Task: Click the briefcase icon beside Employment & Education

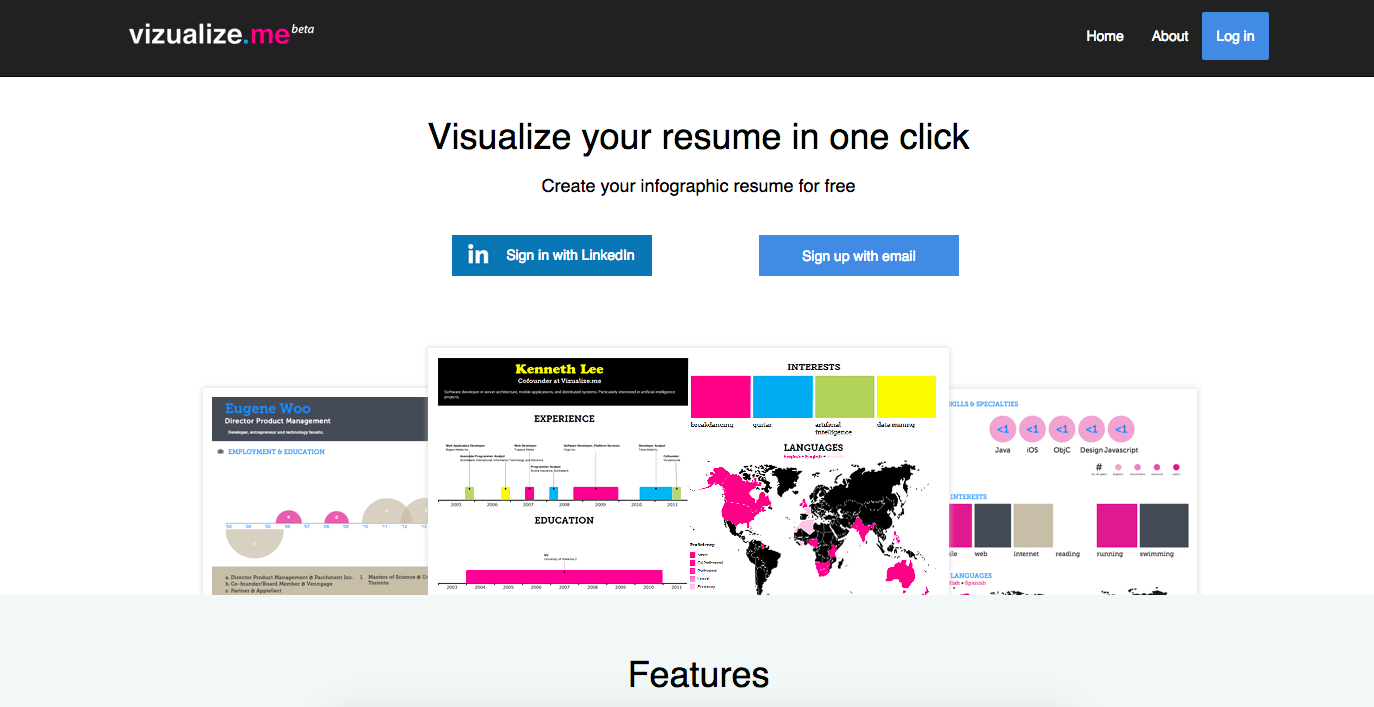Action: 221,452
